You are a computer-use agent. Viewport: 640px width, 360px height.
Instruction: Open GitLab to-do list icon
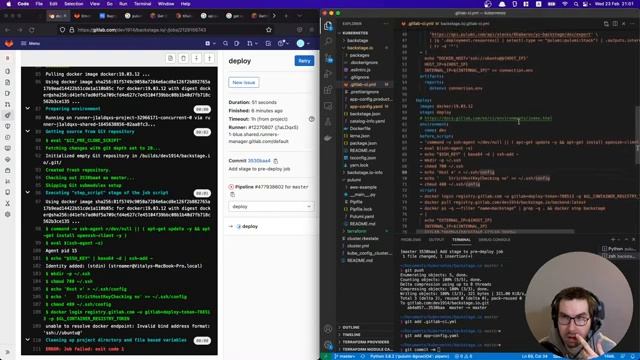click(268, 43)
